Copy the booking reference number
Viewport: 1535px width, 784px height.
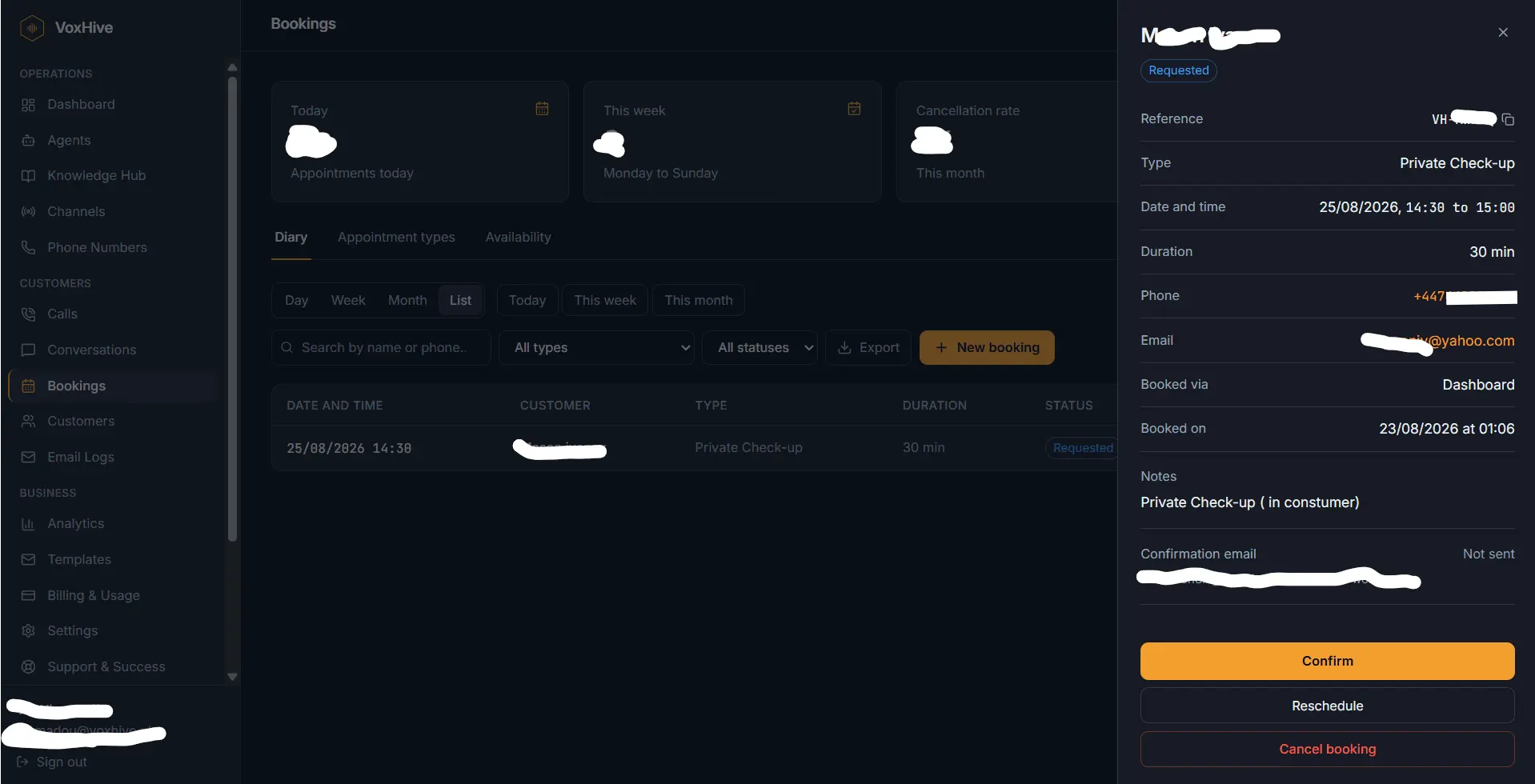click(1508, 119)
